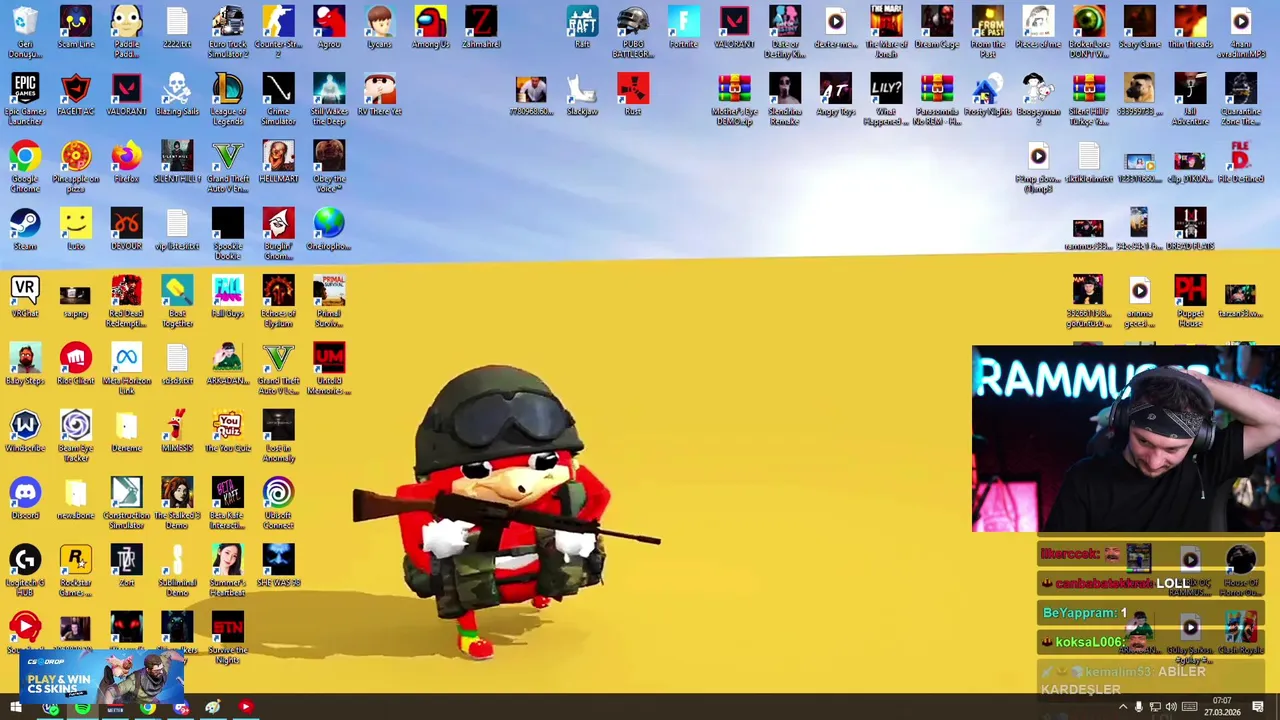Open HELLMART game shortcut

click(x=278, y=162)
